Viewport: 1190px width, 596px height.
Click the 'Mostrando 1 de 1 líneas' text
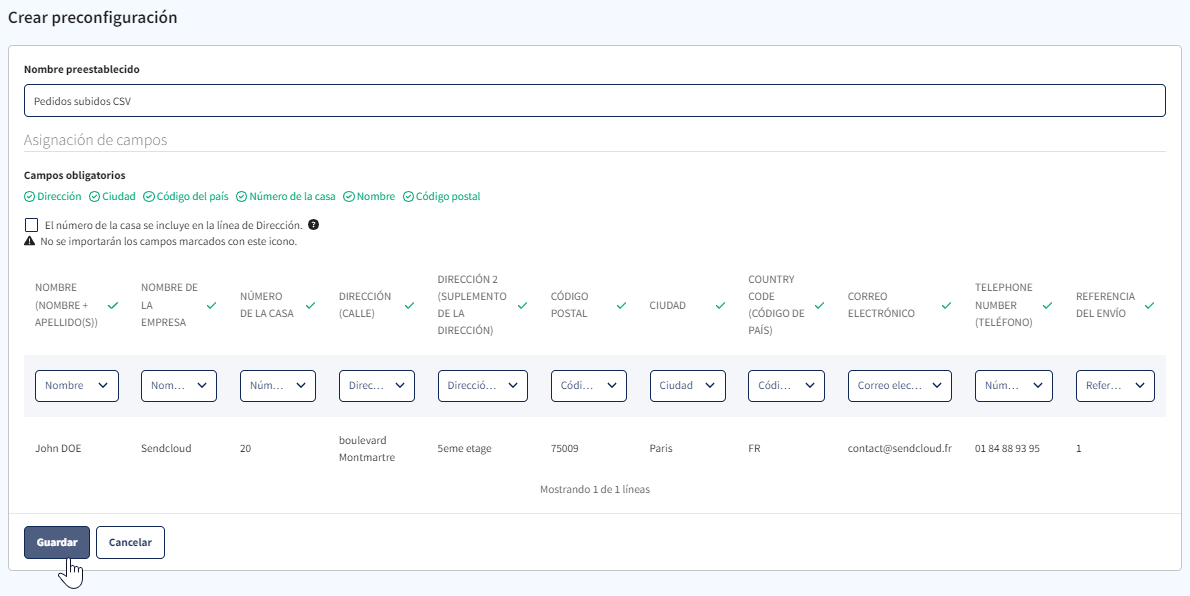coord(595,490)
